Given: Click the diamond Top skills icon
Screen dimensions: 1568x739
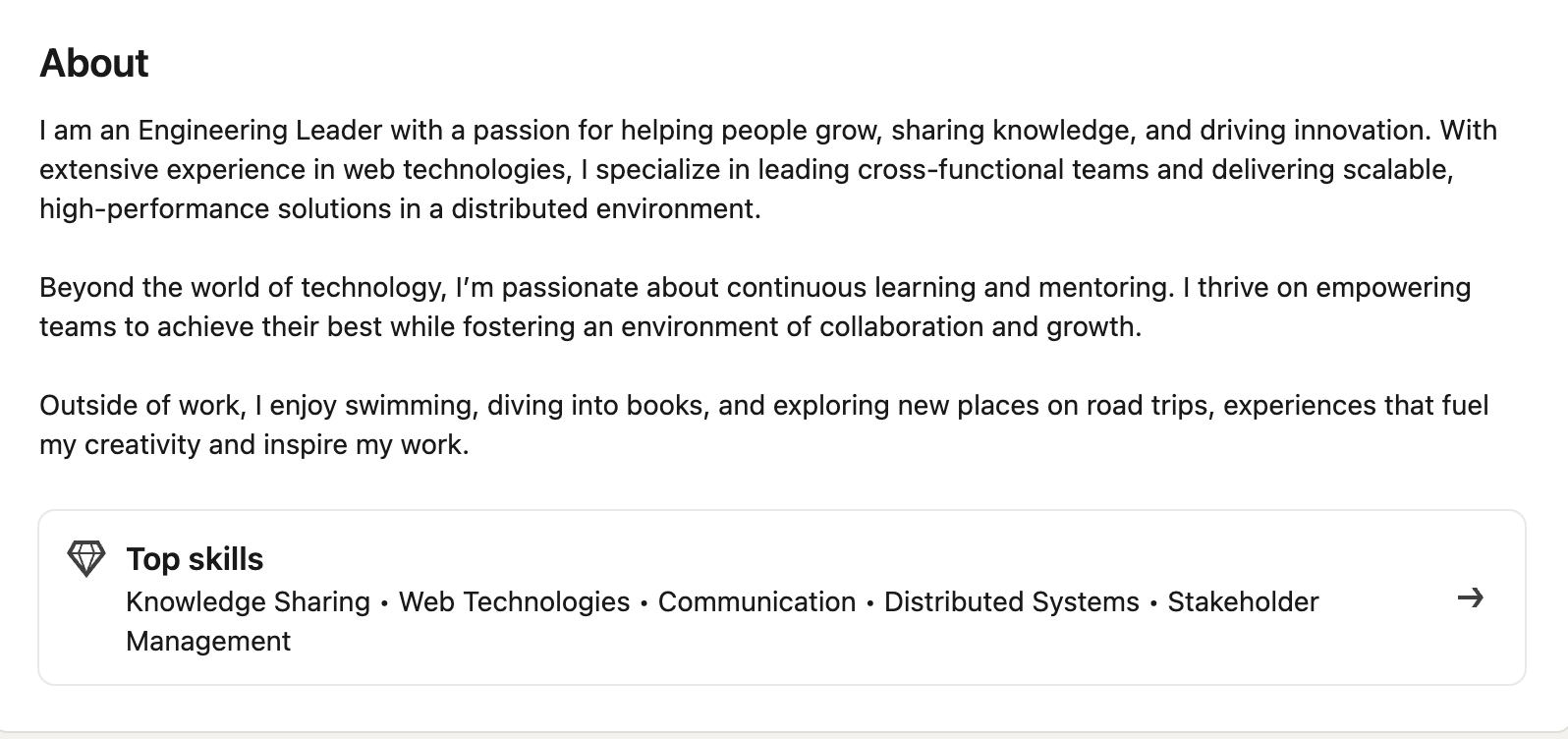Looking at the screenshot, I should [84, 557].
